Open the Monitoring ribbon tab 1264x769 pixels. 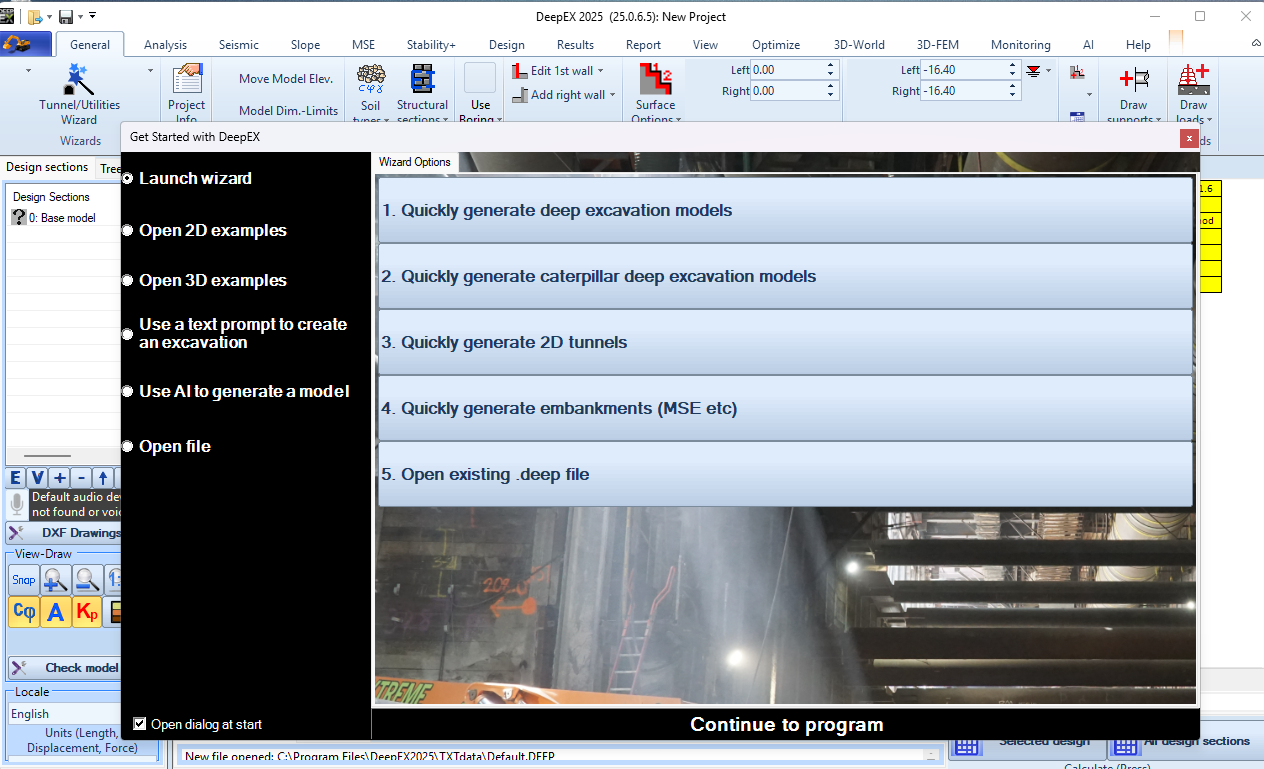point(1021,45)
